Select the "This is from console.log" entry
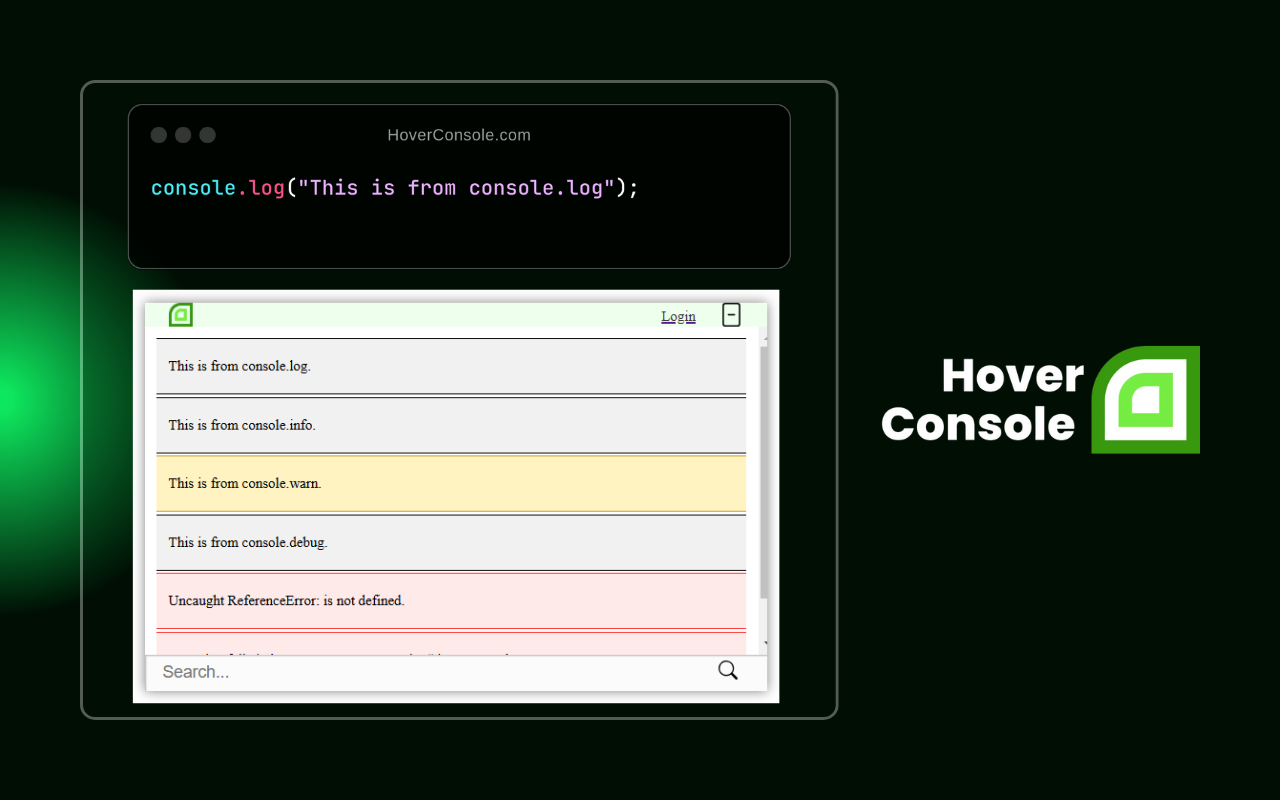Screen dimensions: 1280x800 tap(400, 366)
